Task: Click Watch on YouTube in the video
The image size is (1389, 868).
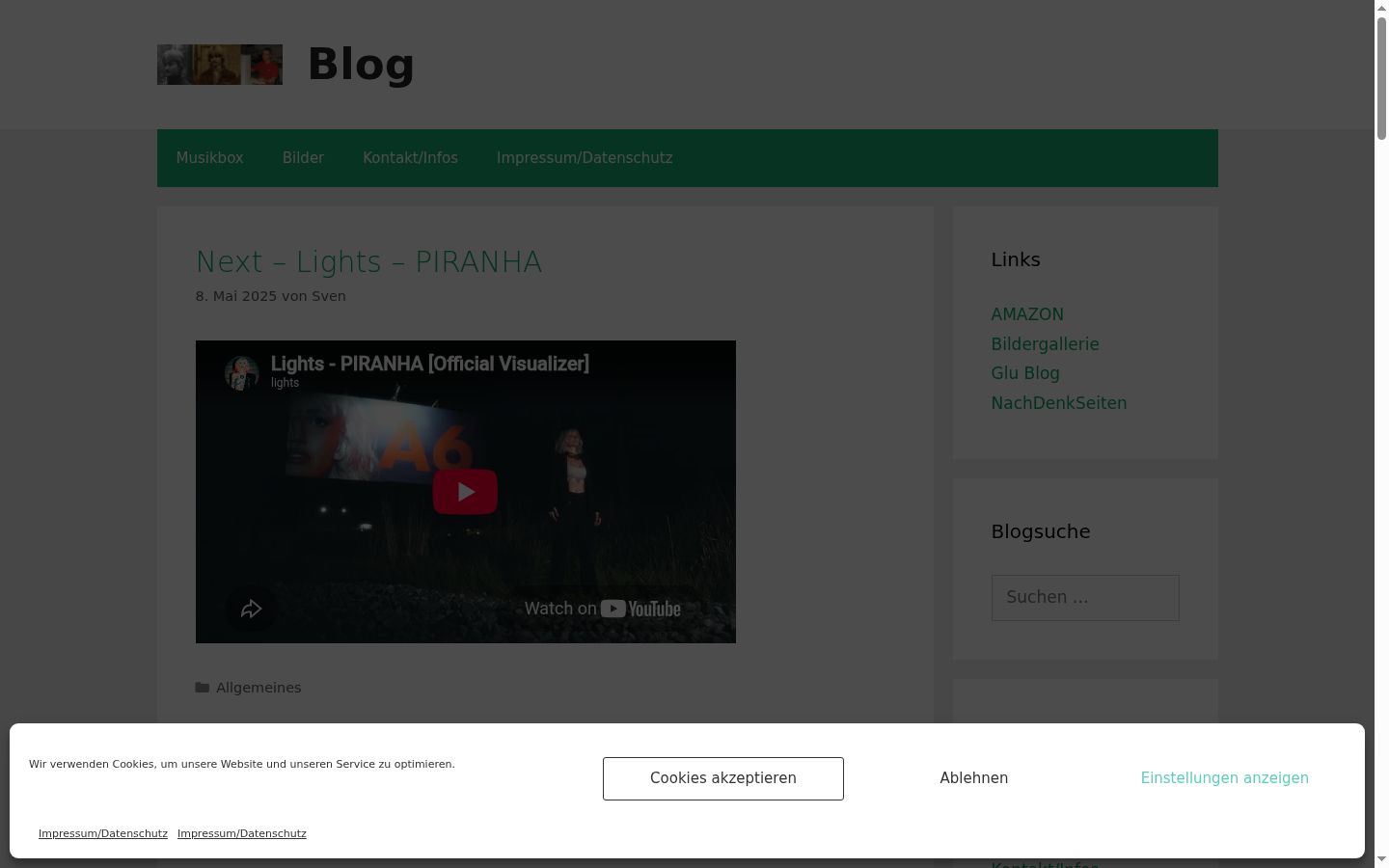Action: coord(603,609)
